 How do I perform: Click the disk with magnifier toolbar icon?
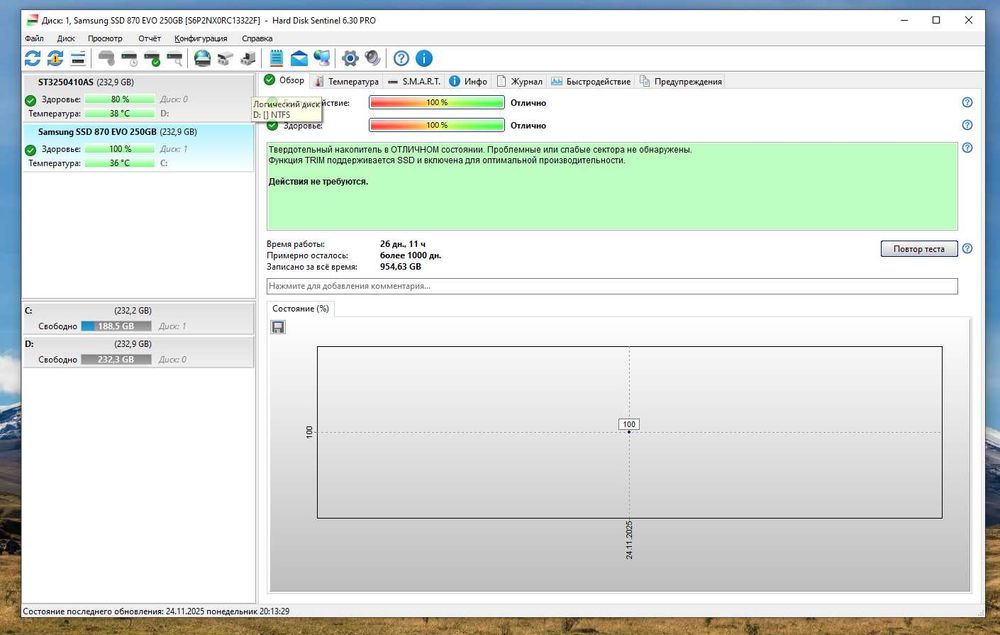[174, 59]
